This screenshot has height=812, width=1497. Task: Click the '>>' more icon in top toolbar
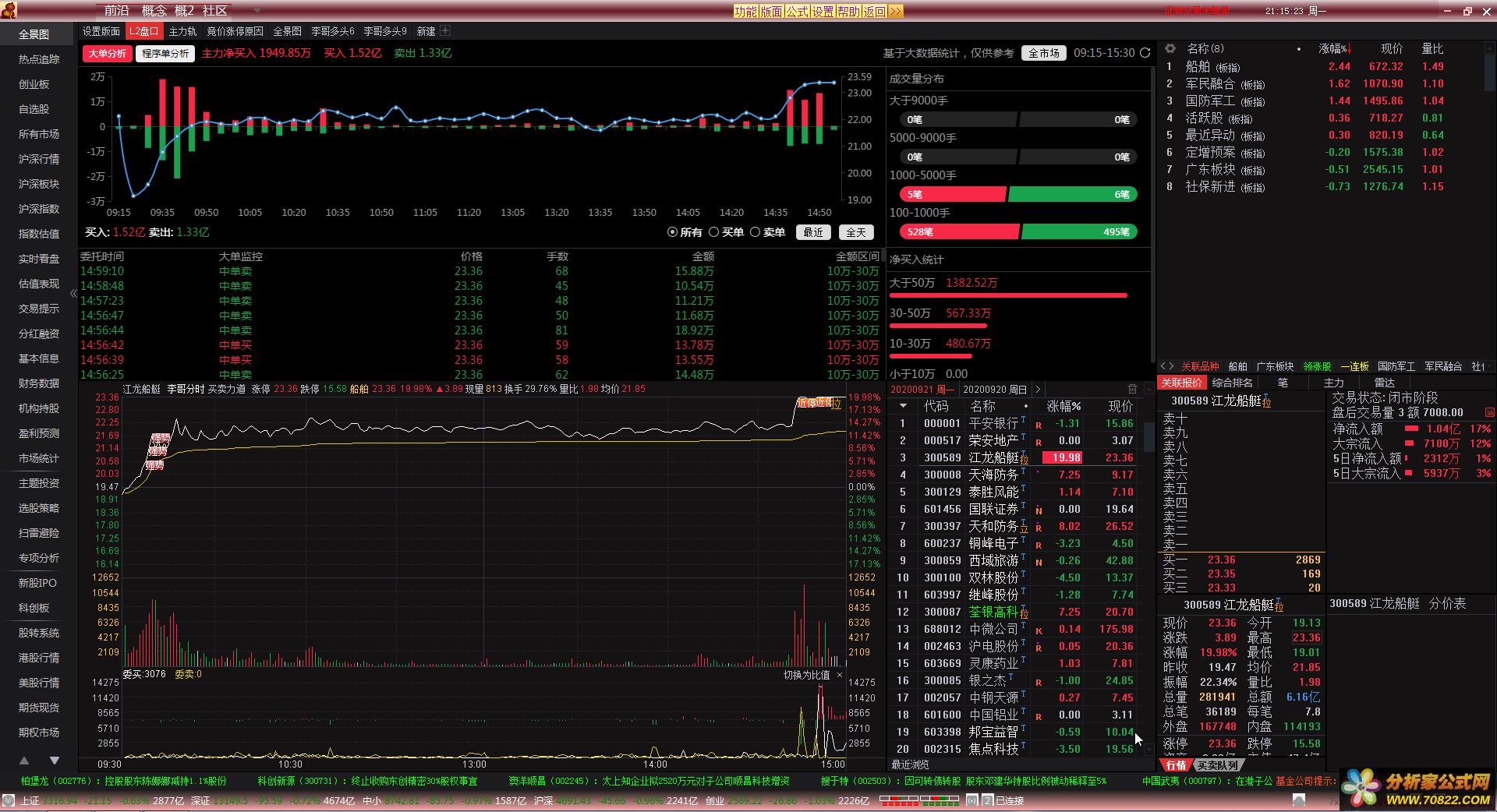[x=895, y=11]
